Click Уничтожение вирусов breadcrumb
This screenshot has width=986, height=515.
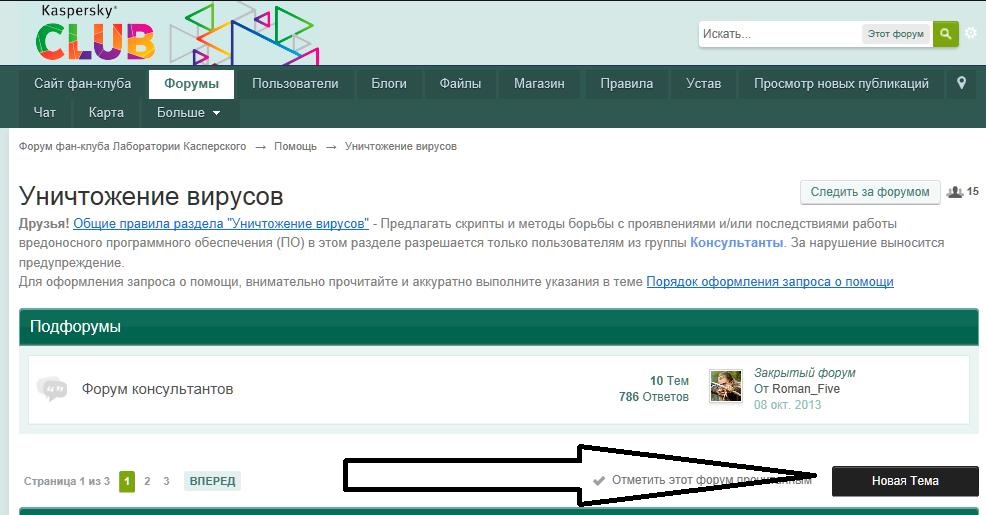[x=401, y=147]
